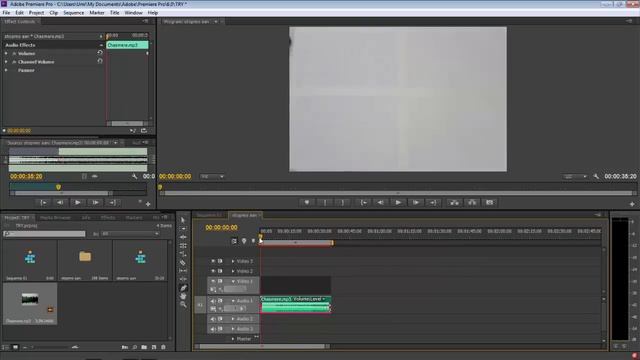Image resolution: width=640 pixels, height=360 pixels.
Task: Click the Extract button in the Program monitor
Action: pyautogui.click(x=472, y=202)
